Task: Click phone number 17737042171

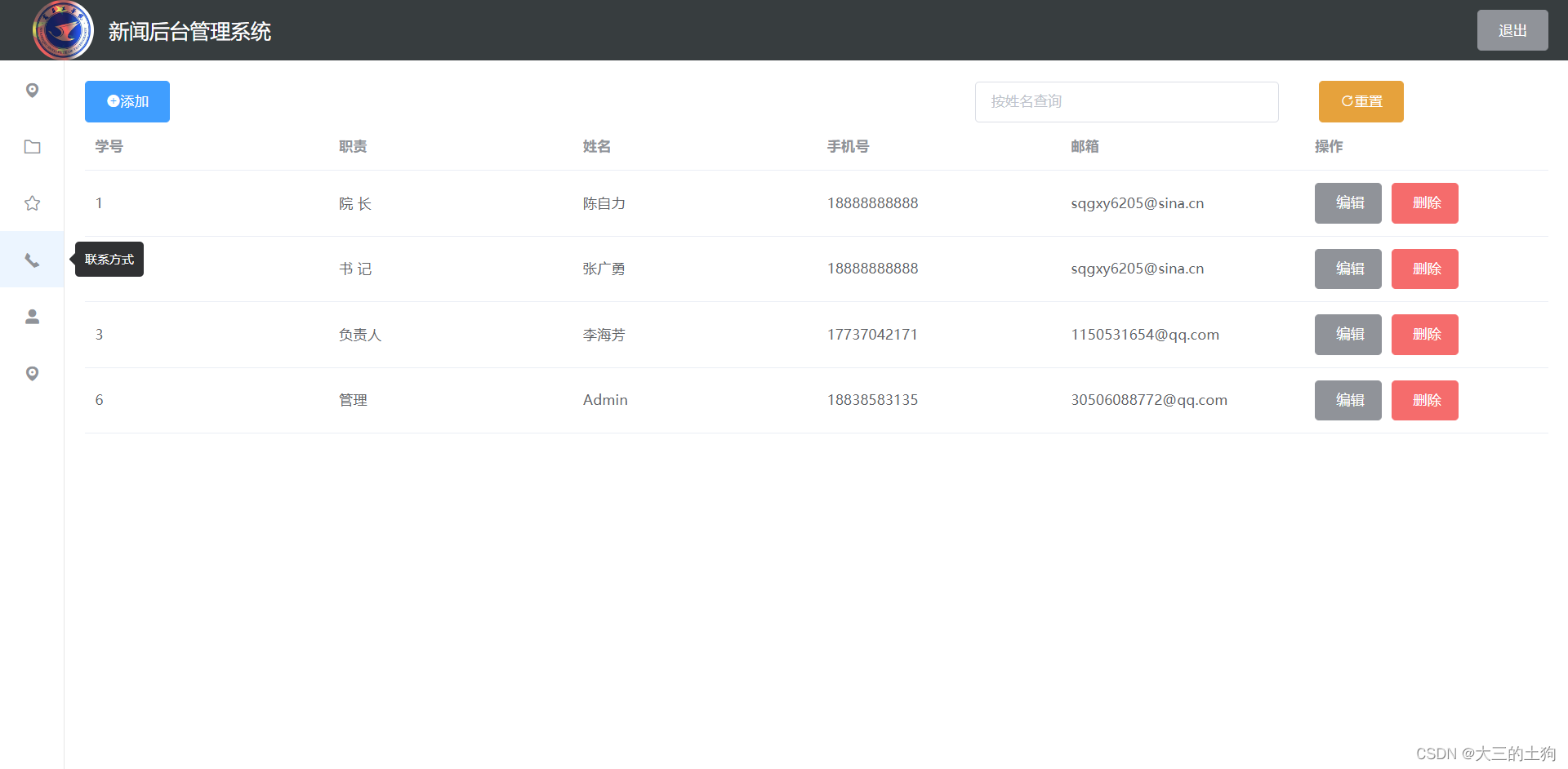Action: [872, 335]
